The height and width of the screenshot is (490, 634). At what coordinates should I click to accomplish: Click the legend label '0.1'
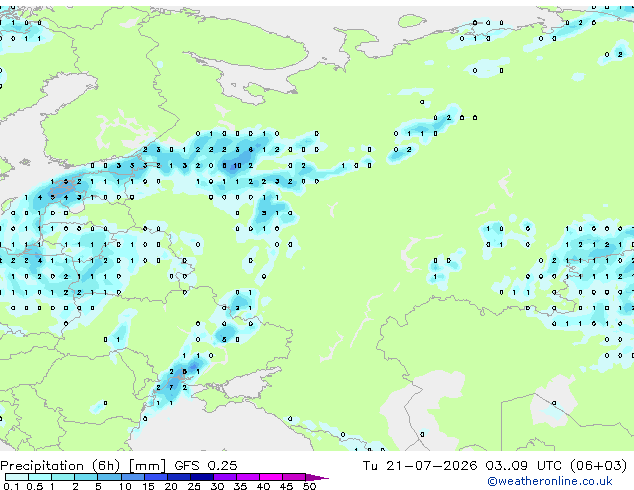pyautogui.click(x=11, y=486)
